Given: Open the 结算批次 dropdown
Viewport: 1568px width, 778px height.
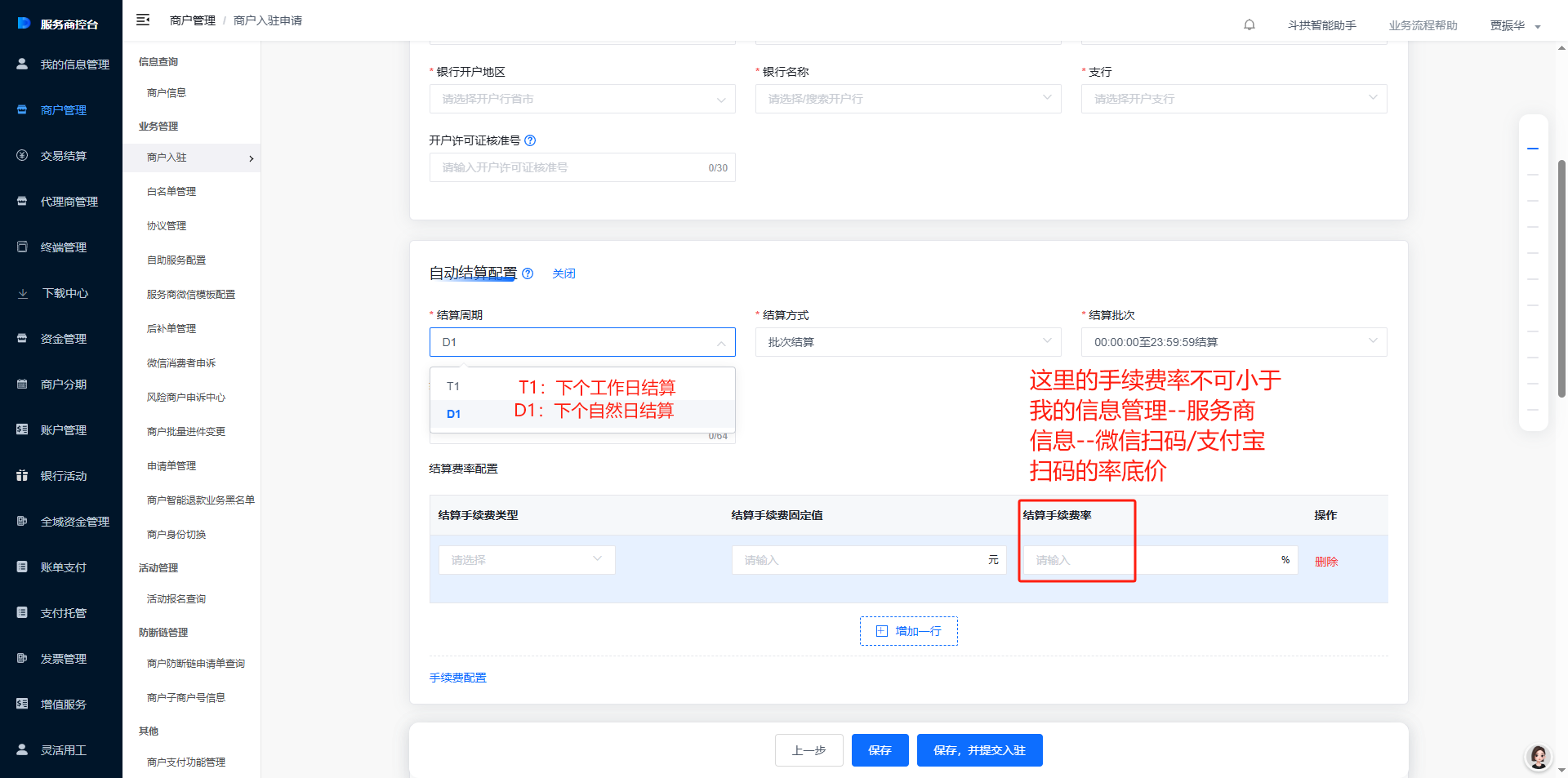Looking at the screenshot, I should (x=1233, y=342).
